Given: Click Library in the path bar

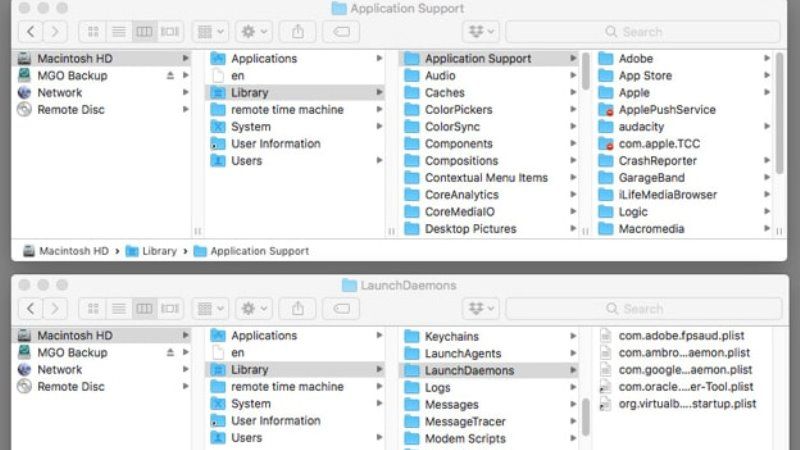Looking at the screenshot, I should (151, 251).
